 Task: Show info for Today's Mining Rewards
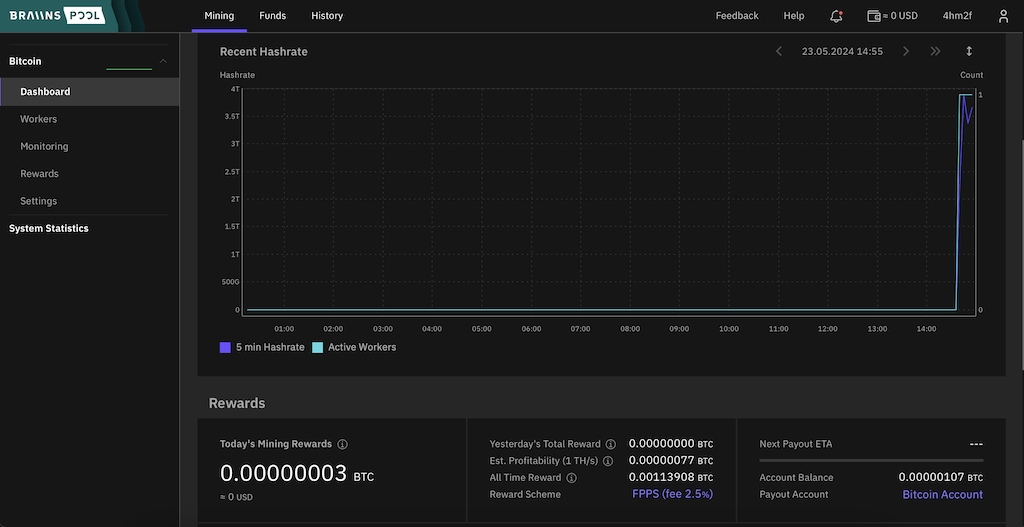point(342,444)
